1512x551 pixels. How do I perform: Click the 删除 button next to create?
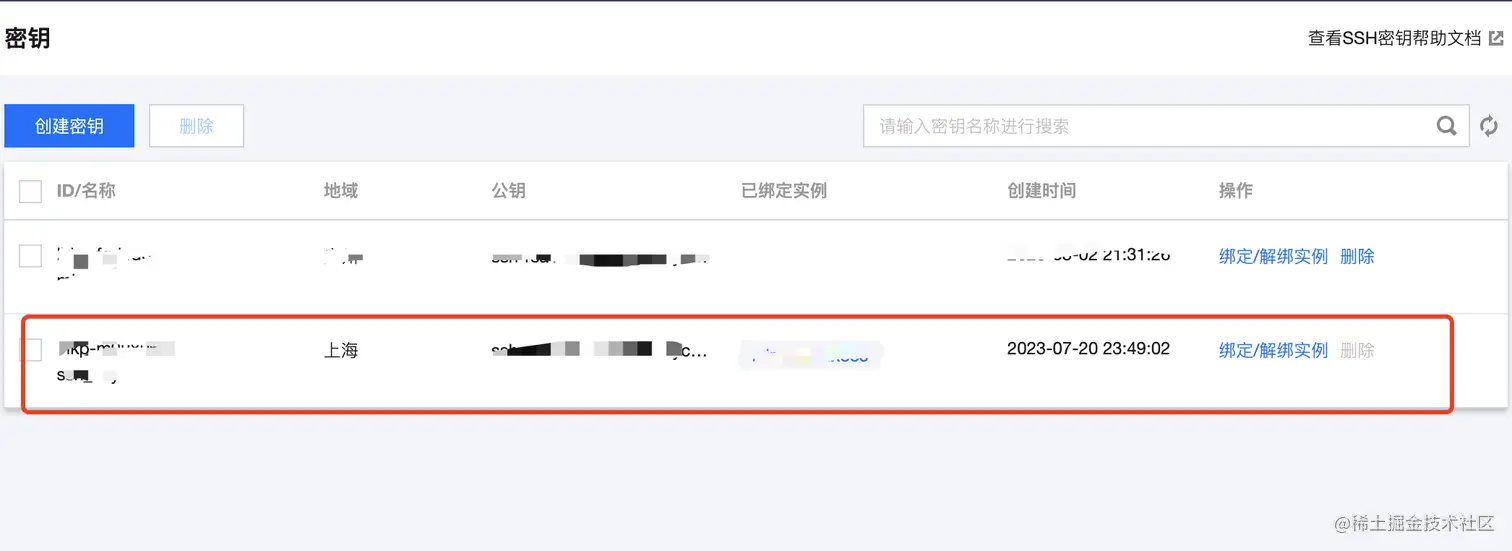pyautogui.click(x=196, y=126)
